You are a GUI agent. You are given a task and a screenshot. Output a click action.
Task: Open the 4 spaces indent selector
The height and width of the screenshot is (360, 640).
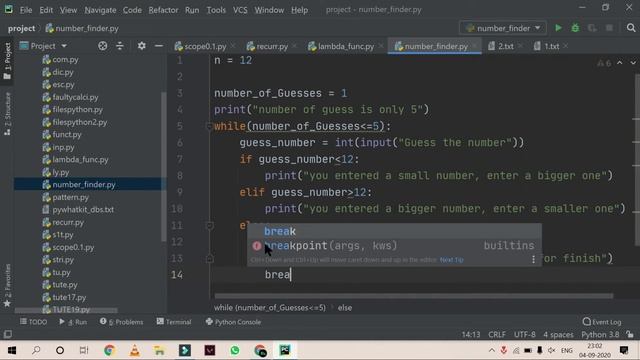point(558,334)
